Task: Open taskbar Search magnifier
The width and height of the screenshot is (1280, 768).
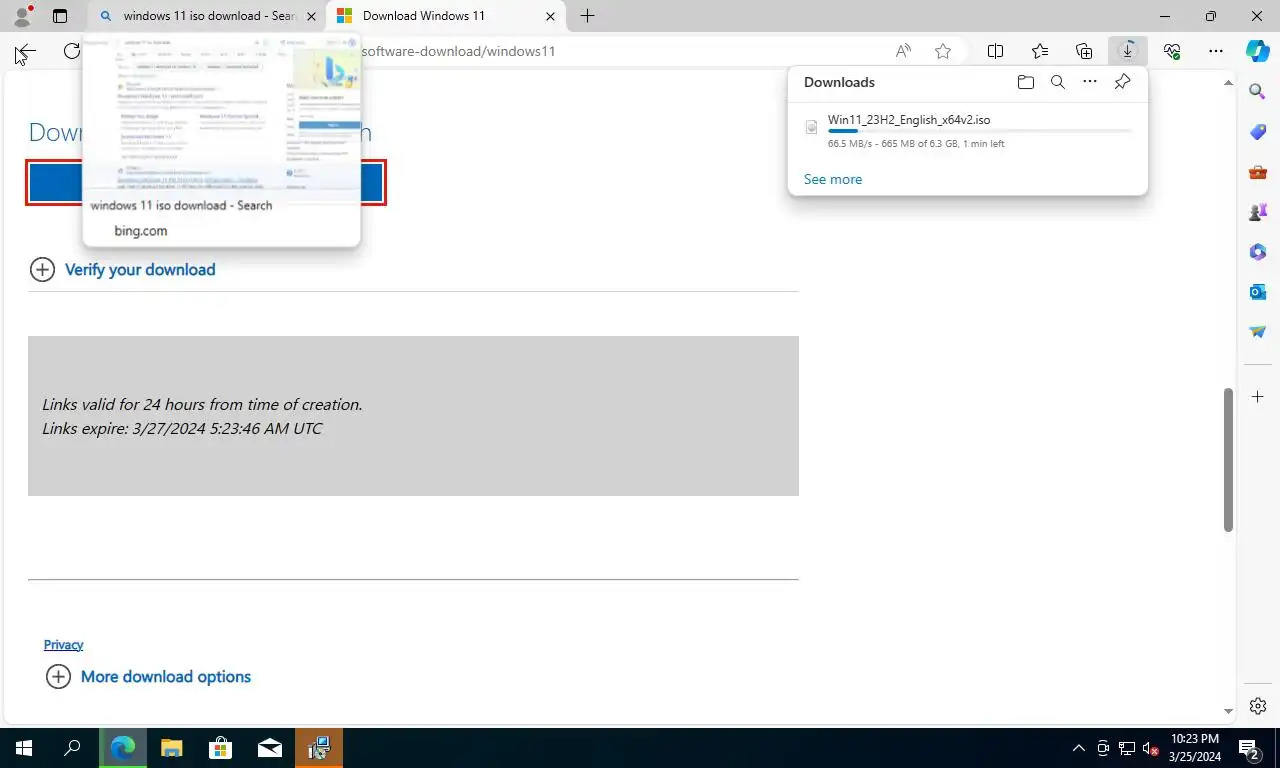Action: pos(72,748)
